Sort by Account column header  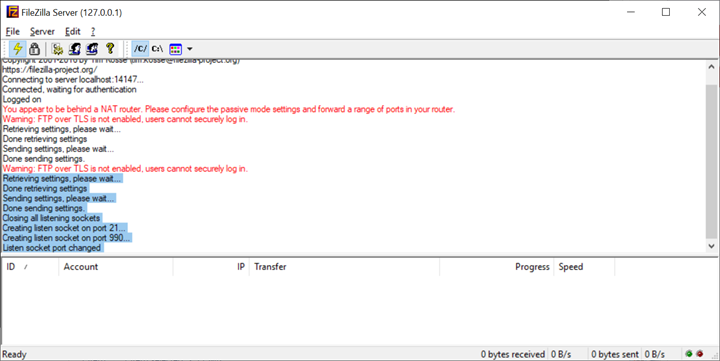pos(116,267)
